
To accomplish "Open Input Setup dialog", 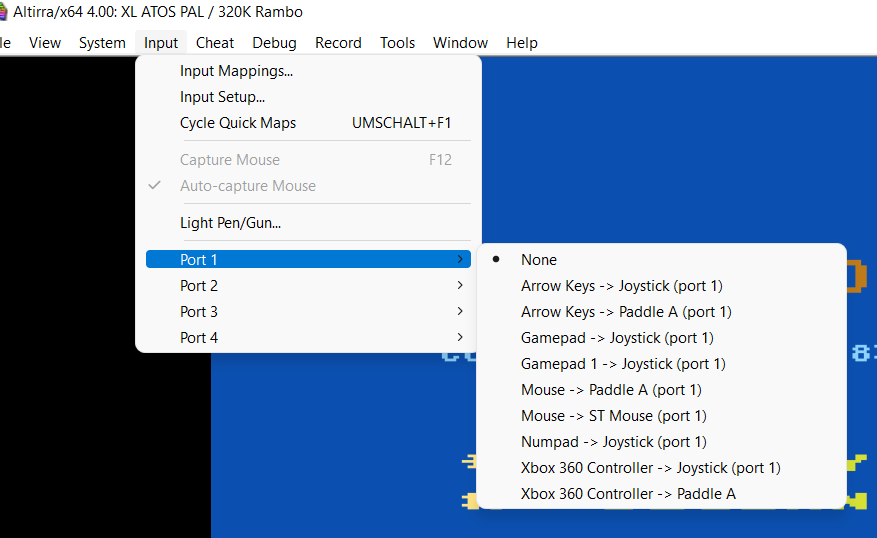I will tap(222, 97).
